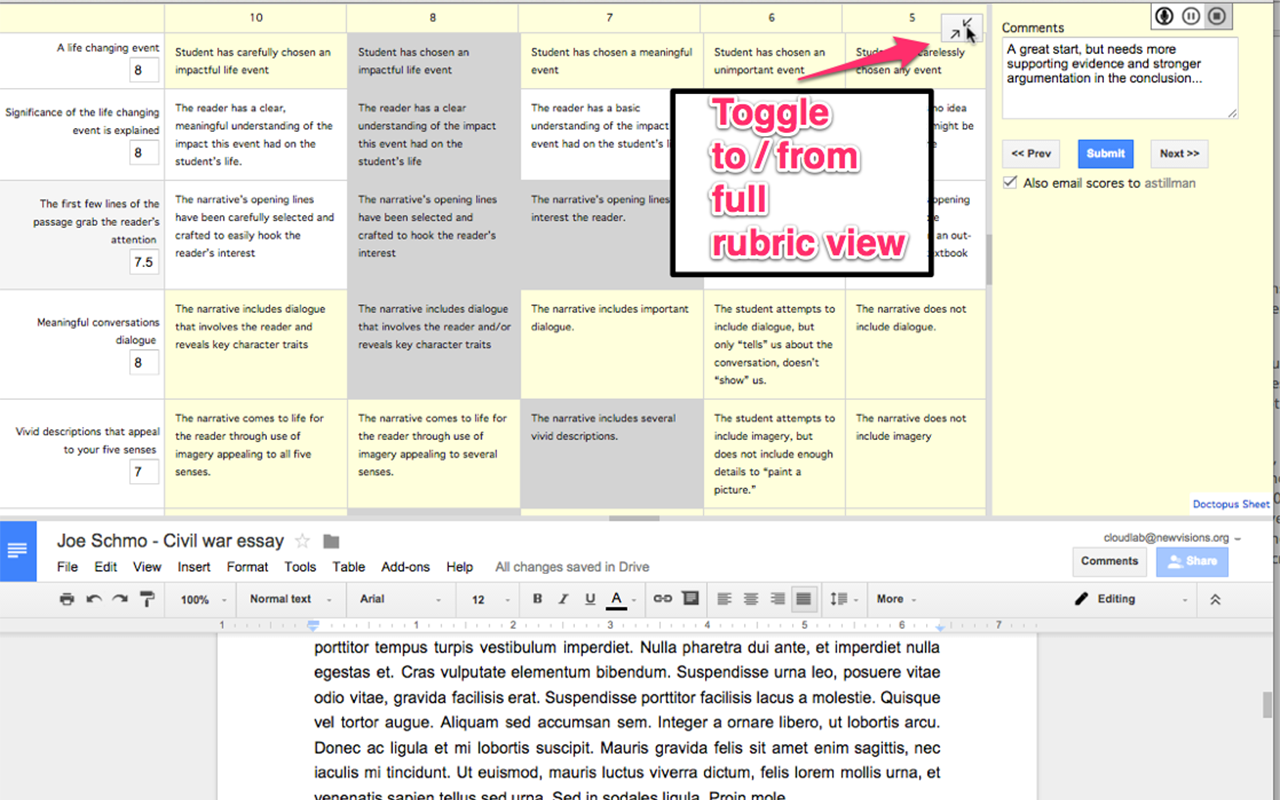The width and height of the screenshot is (1280, 800).
Task: Click the Share button
Action: click(x=1192, y=561)
